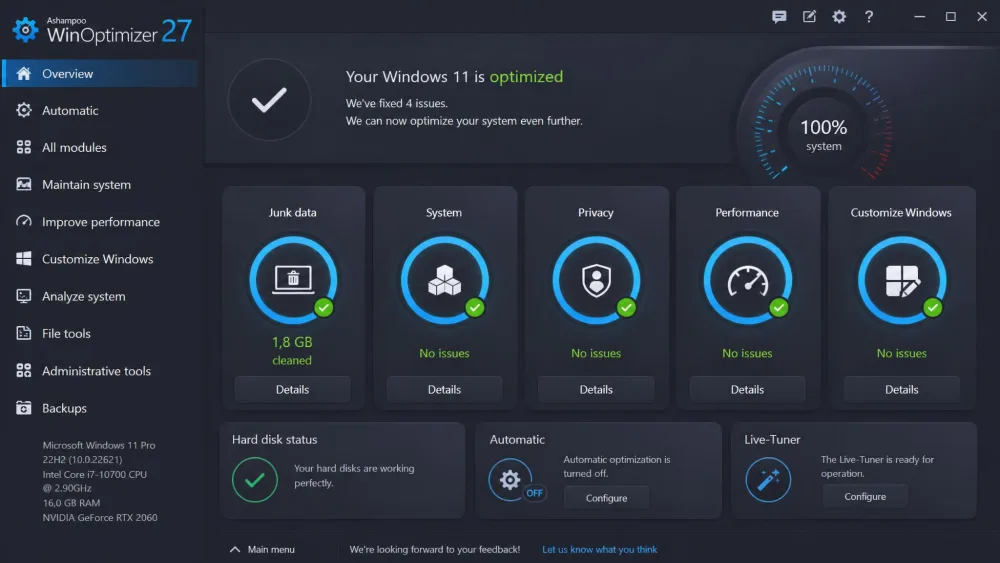
Task: Expand the Main menu chevron
Action: 235,549
